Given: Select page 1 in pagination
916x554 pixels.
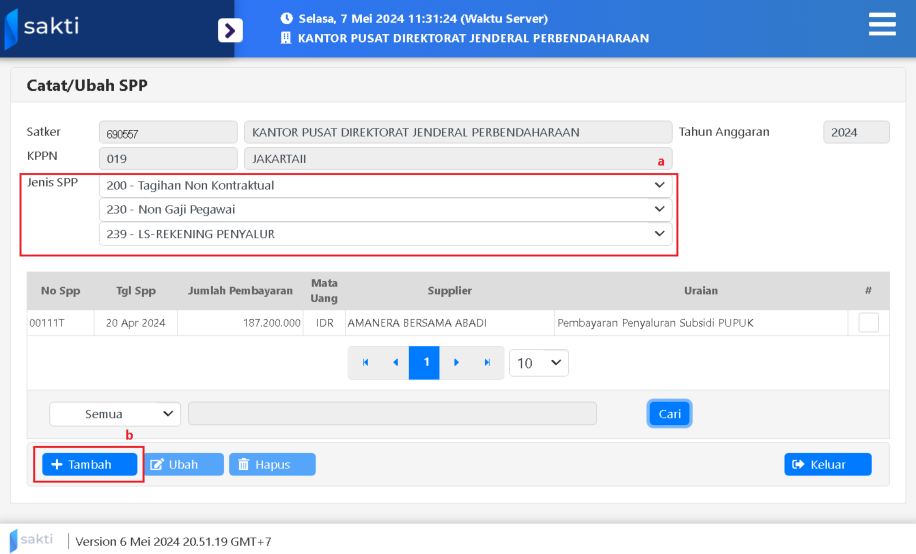Looking at the screenshot, I should coord(426,362).
